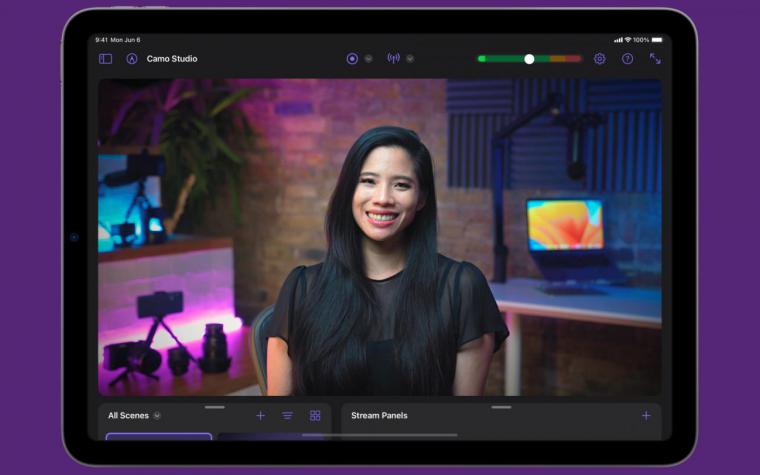Tap the 9:41 time in status bar
Image resolution: width=760 pixels, height=475 pixels.
[x=101, y=40]
